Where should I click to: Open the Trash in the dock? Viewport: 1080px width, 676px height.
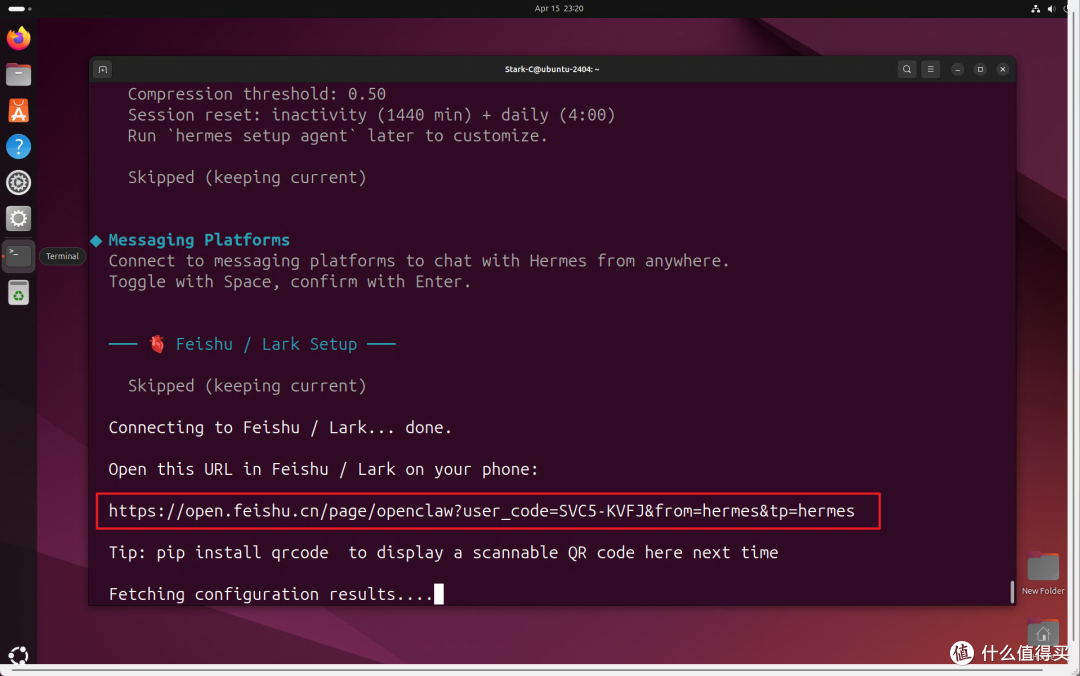point(19,292)
